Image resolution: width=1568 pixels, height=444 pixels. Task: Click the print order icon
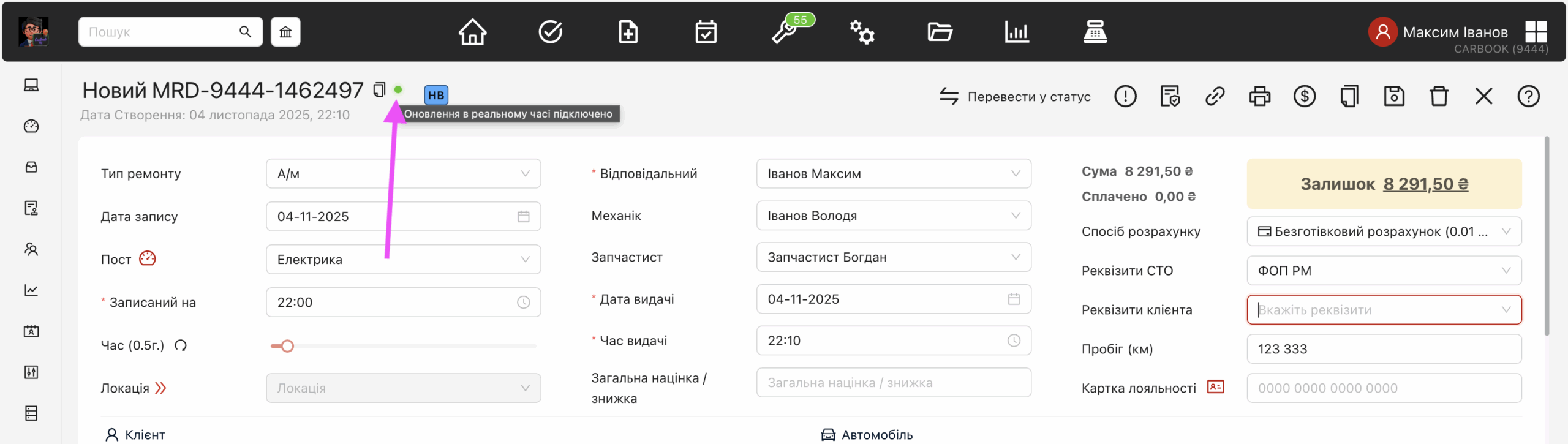coord(1259,96)
